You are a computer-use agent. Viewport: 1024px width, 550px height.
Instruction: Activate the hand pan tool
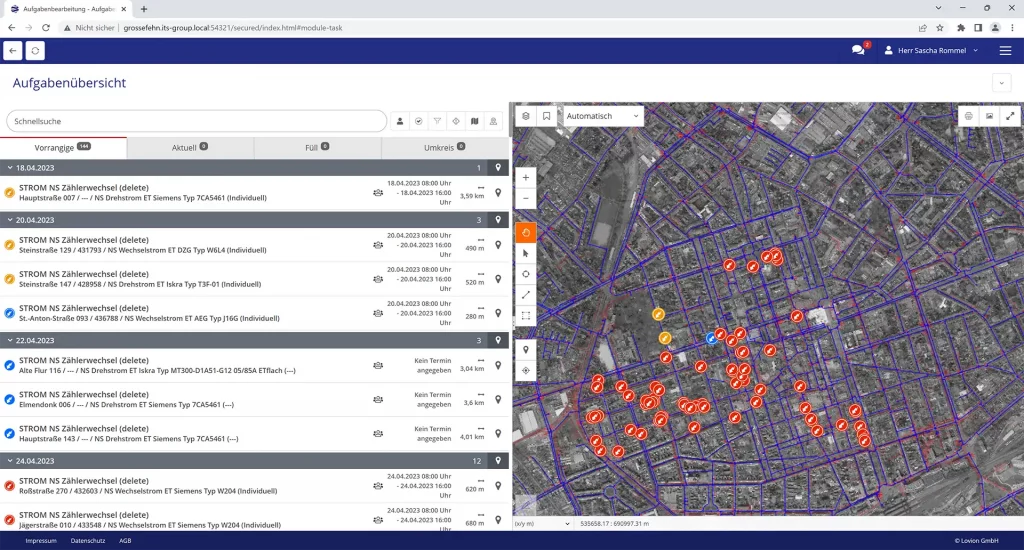[x=526, y=233]
